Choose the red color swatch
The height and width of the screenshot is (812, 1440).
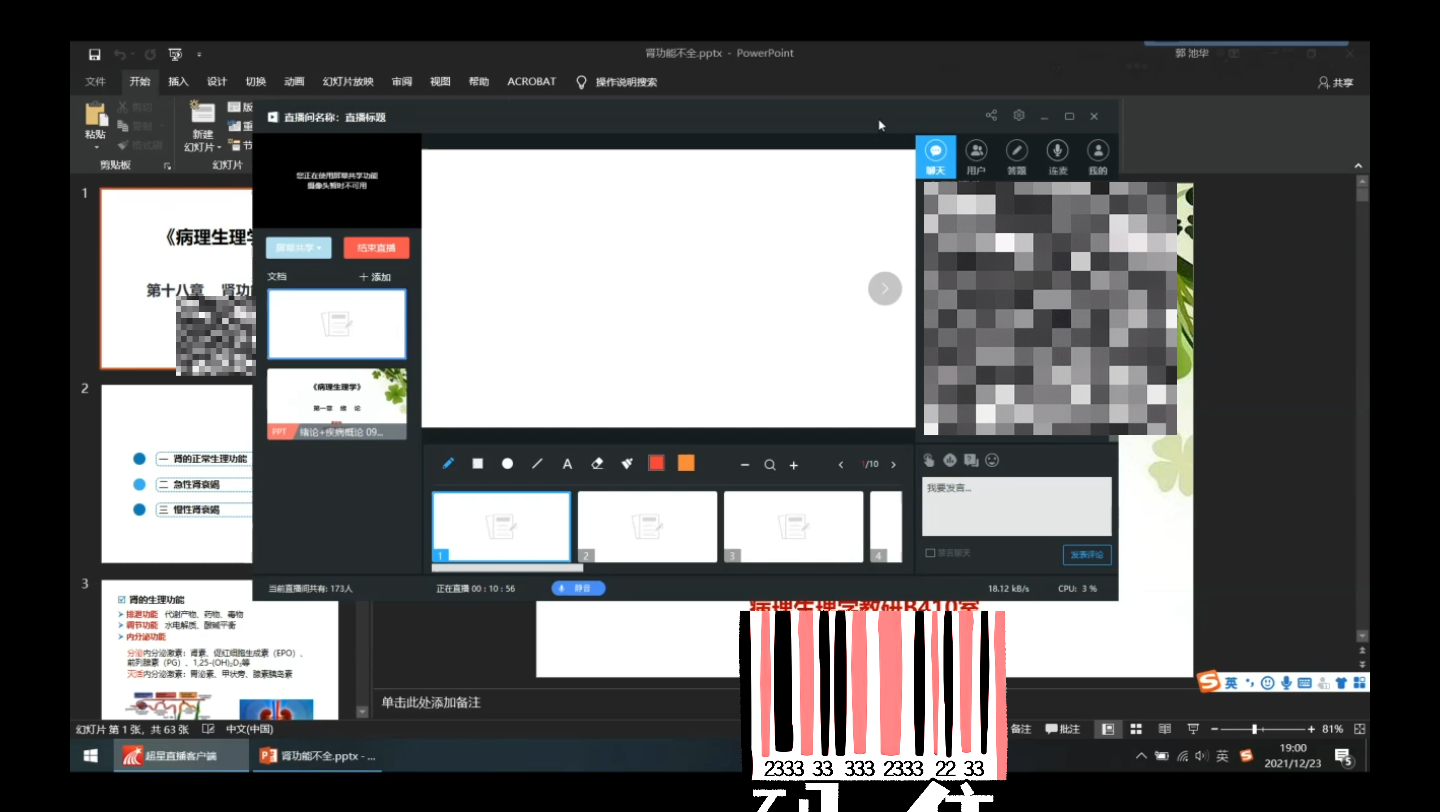click(x=656, y=463)
